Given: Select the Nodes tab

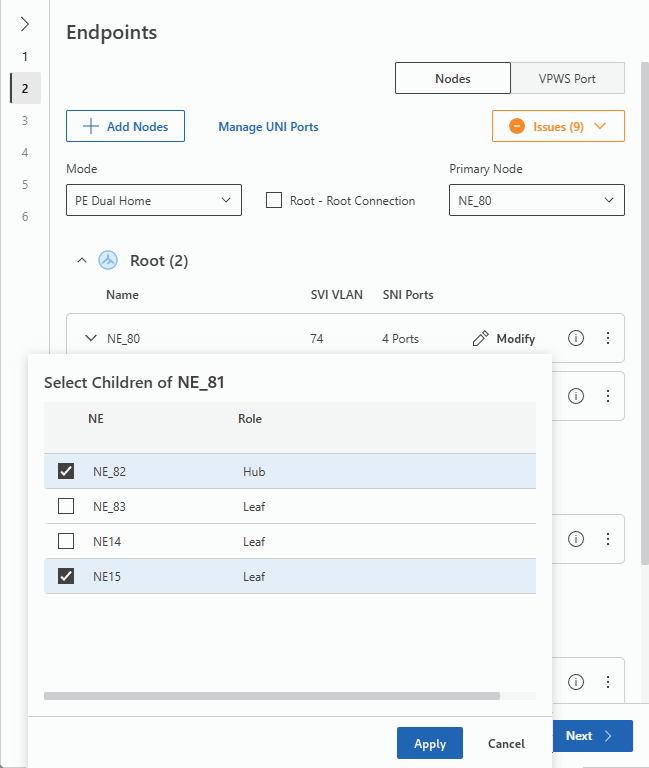Looking at the screenshot, I should click(x=453, y=78).
